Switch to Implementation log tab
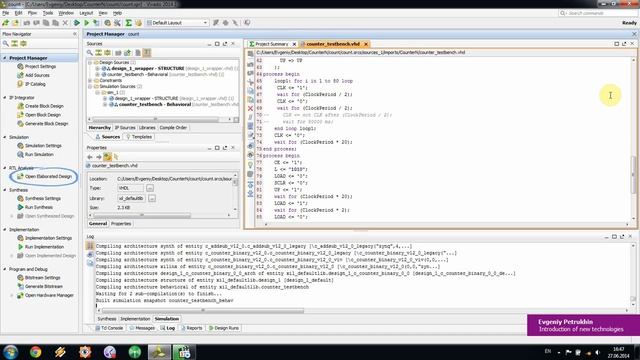The width and height of the screenshot is (640, 360). click(x=135, y=319)
